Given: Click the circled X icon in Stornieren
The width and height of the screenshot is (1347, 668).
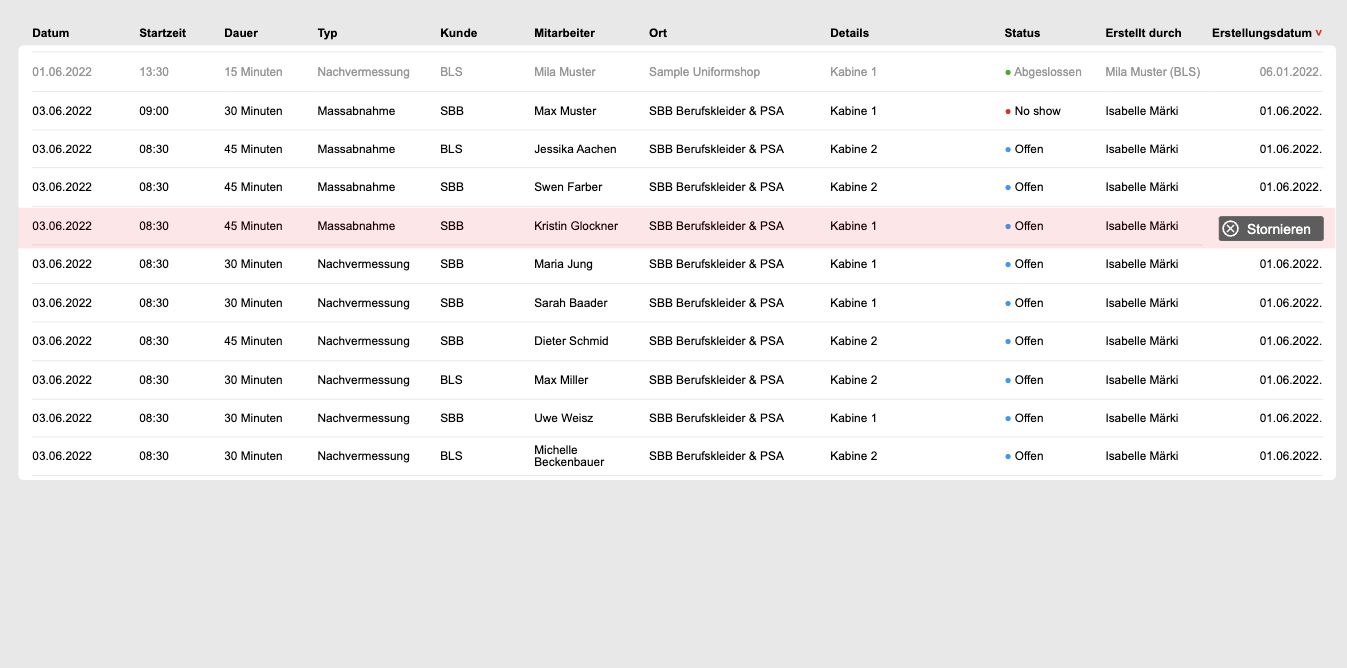Looking at the screenshot, I should pyautogui.click(x=1231, y=229).
